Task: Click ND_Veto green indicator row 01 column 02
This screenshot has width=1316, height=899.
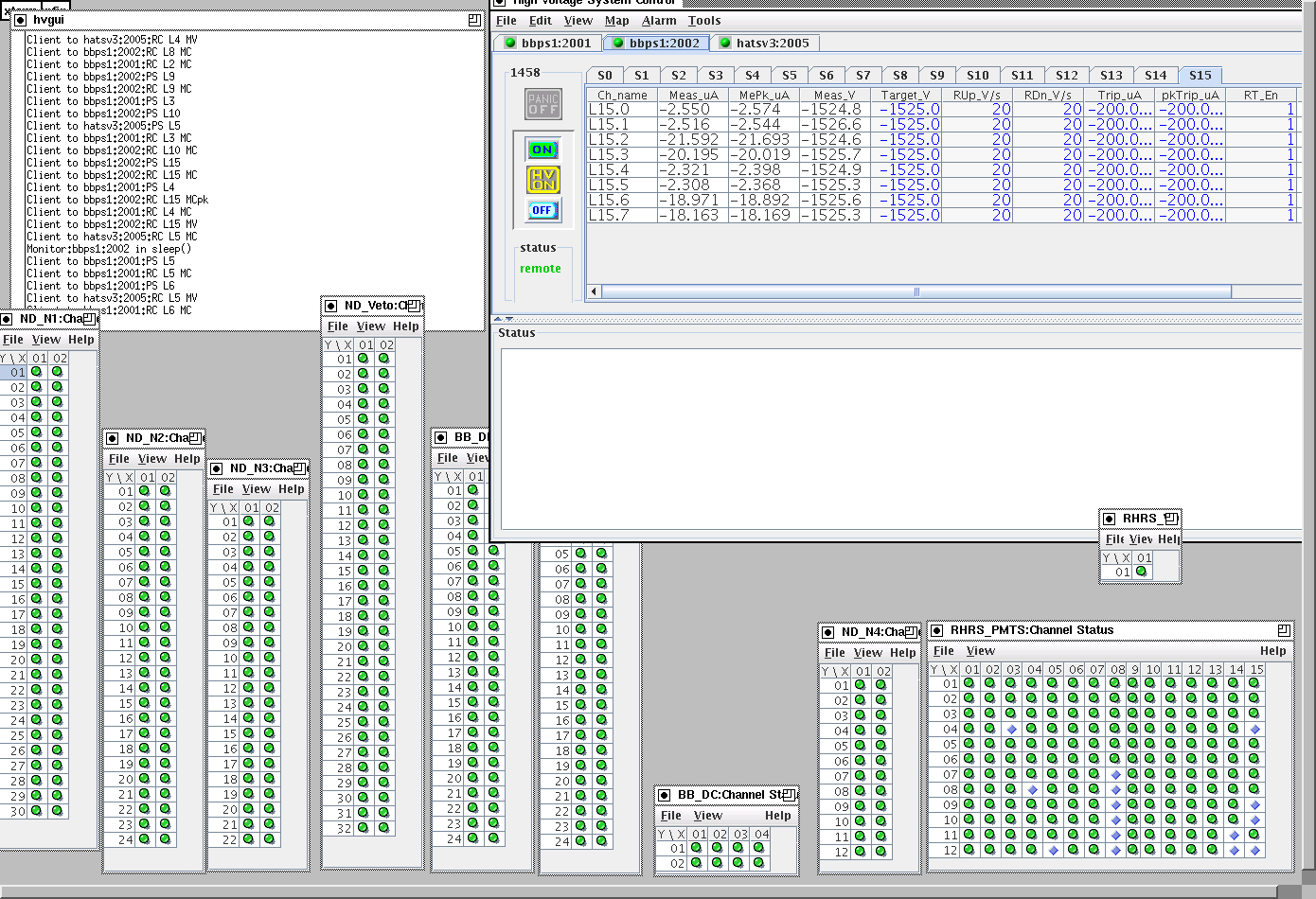Action: (383, 359)
